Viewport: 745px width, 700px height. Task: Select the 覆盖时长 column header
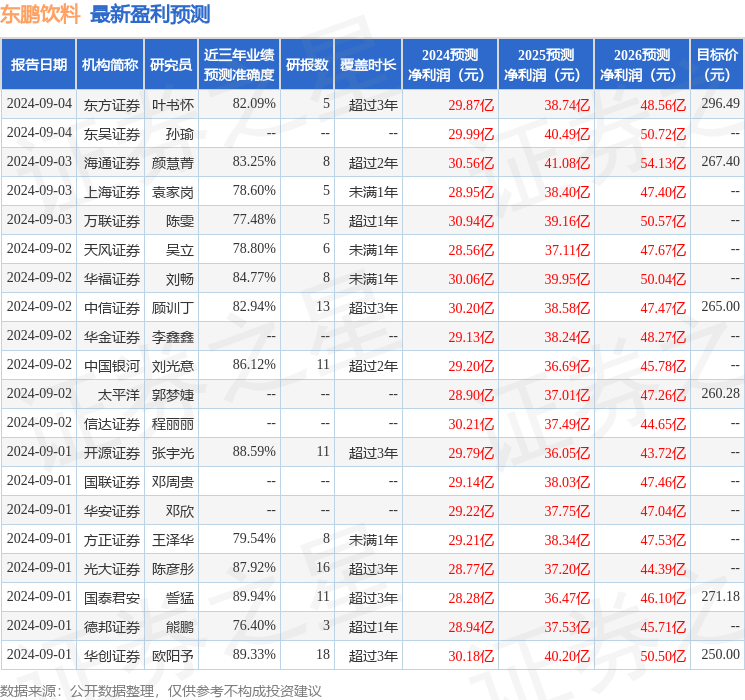tap(368, 65)
